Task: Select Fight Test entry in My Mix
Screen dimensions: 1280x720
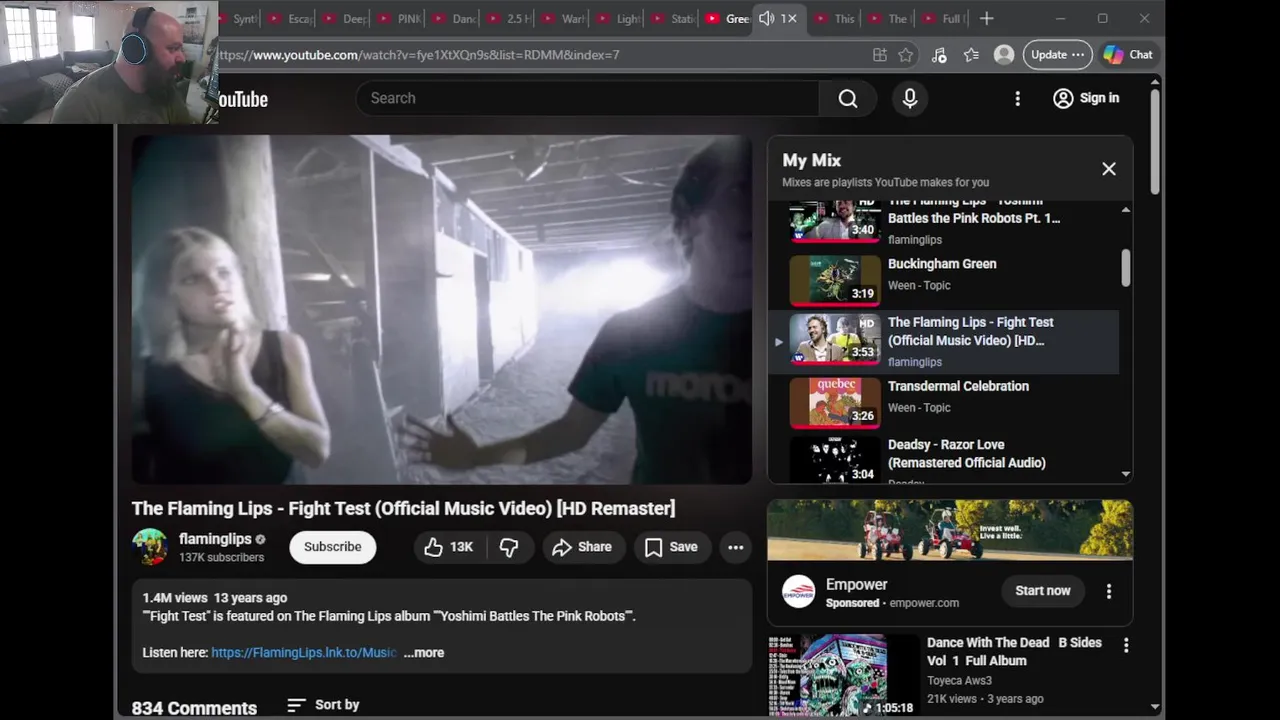Action: pos(943,341)
